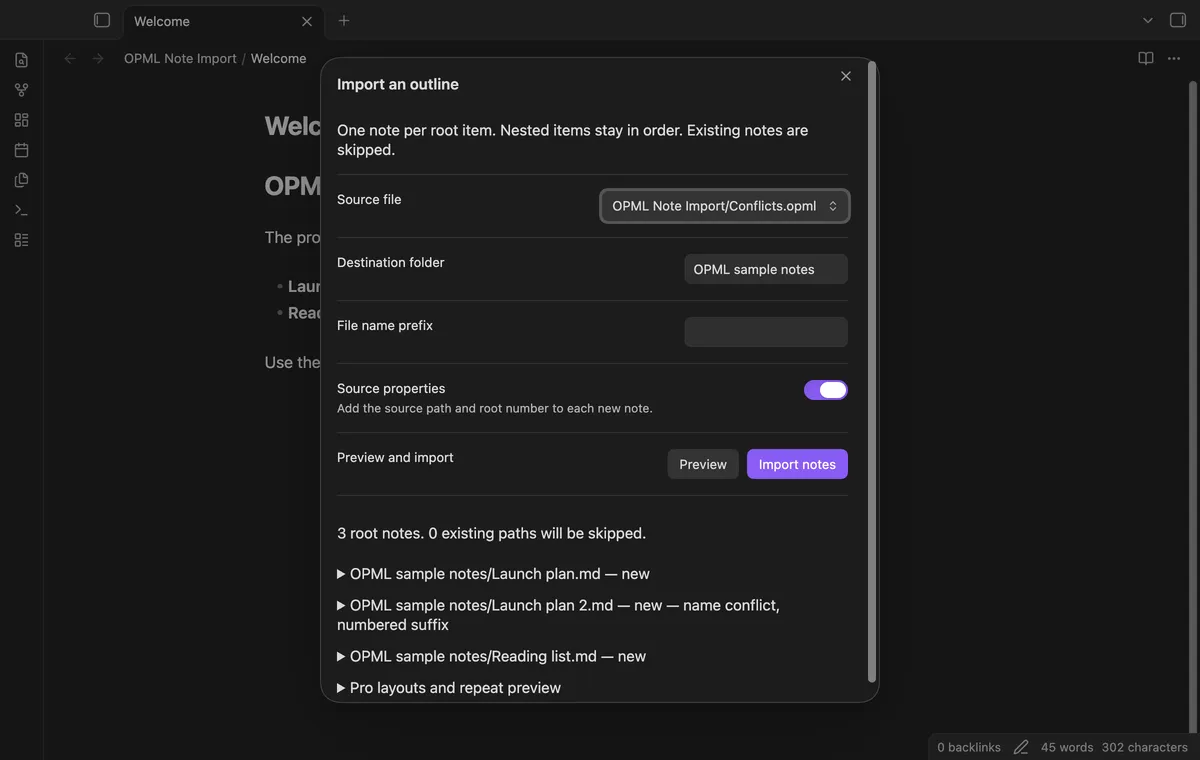Image resolution: width=1200 pixels, height=760 pixels.
Task: Toggle the left sidebar panel icon
Action: point(101,20)
